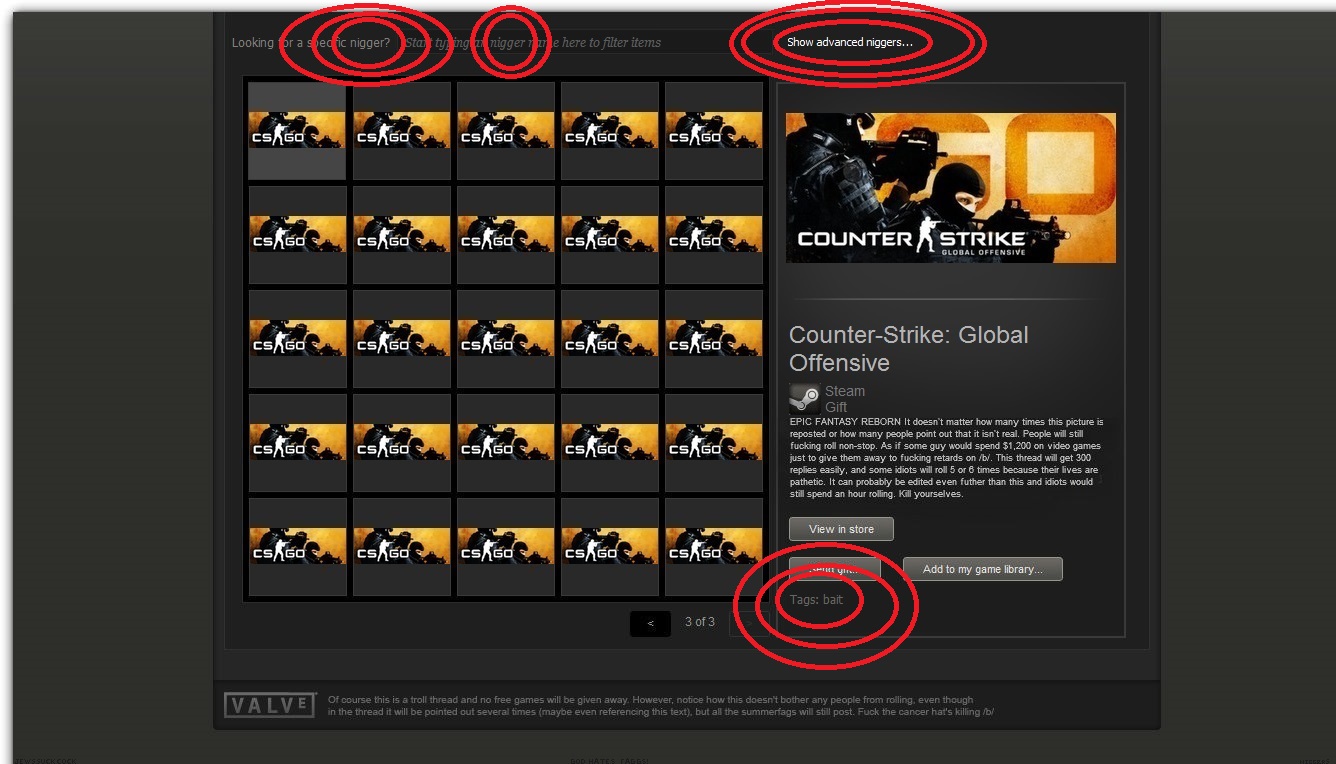1336x764 pixels.
Task: Select the CS:GO item in row two, column one
Action: pyautogui.click(x=297, y=235)
